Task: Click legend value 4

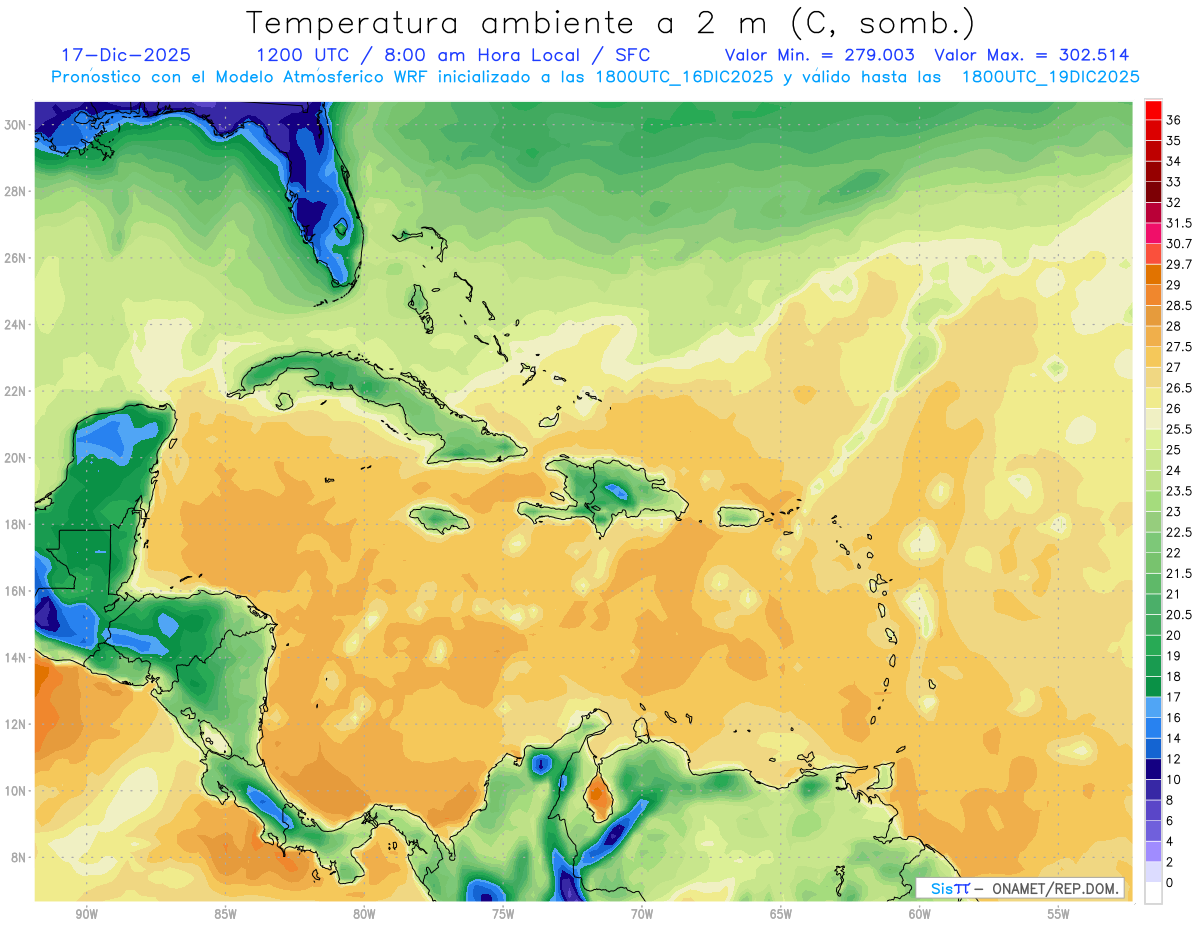Action: pos(1170,841)
